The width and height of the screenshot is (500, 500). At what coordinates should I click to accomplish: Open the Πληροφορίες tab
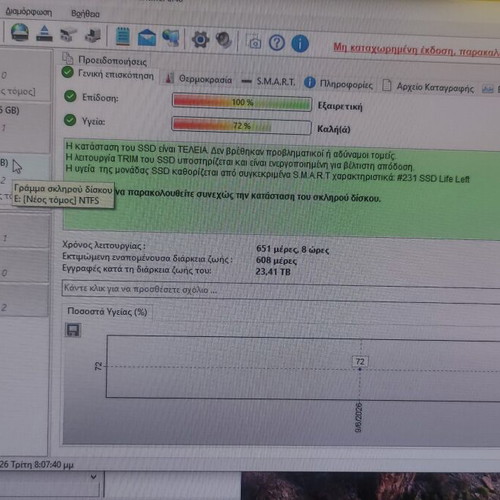coord(338,84)
